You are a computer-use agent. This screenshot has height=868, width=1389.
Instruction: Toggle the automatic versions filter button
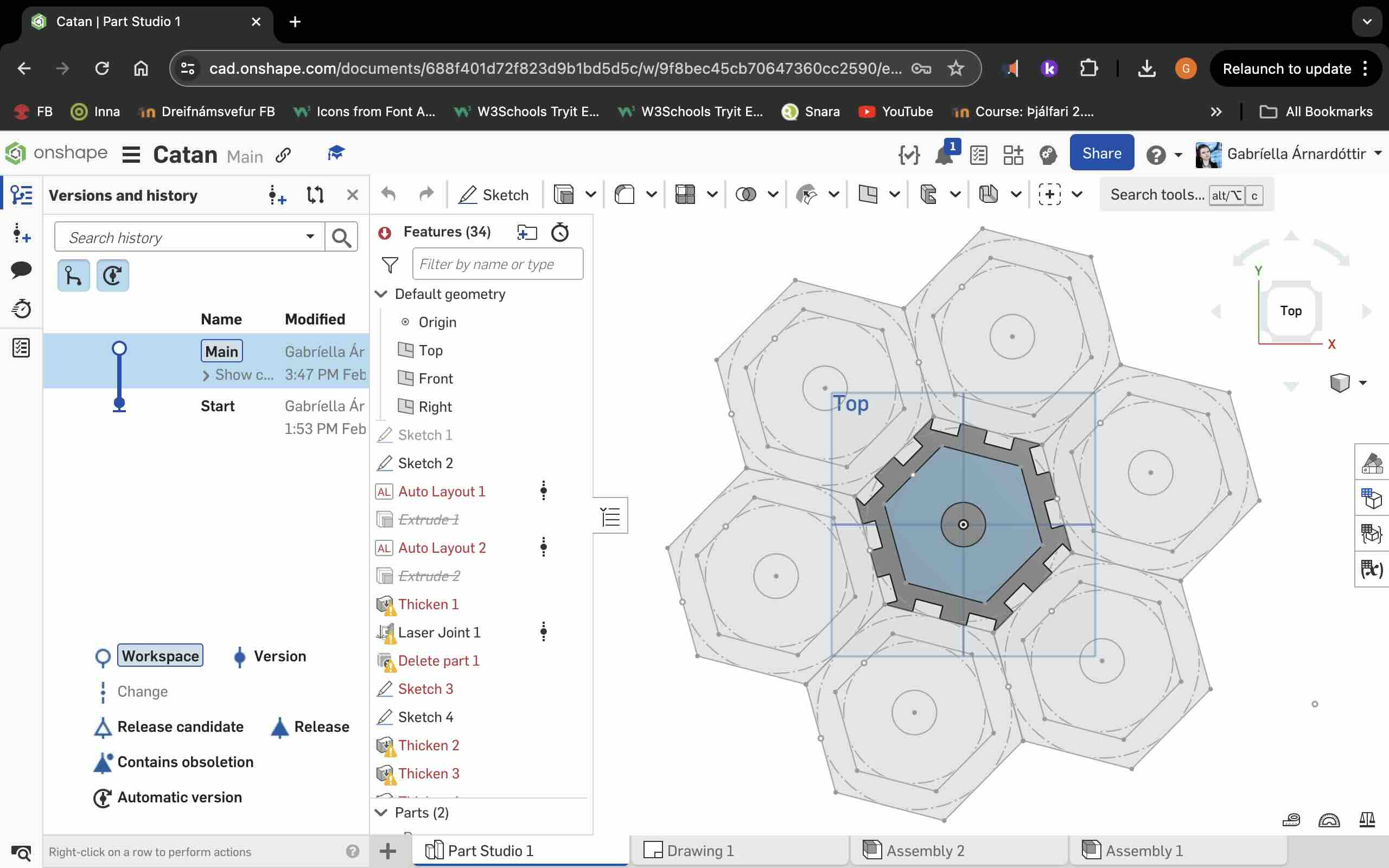click(x=112, y=276)
